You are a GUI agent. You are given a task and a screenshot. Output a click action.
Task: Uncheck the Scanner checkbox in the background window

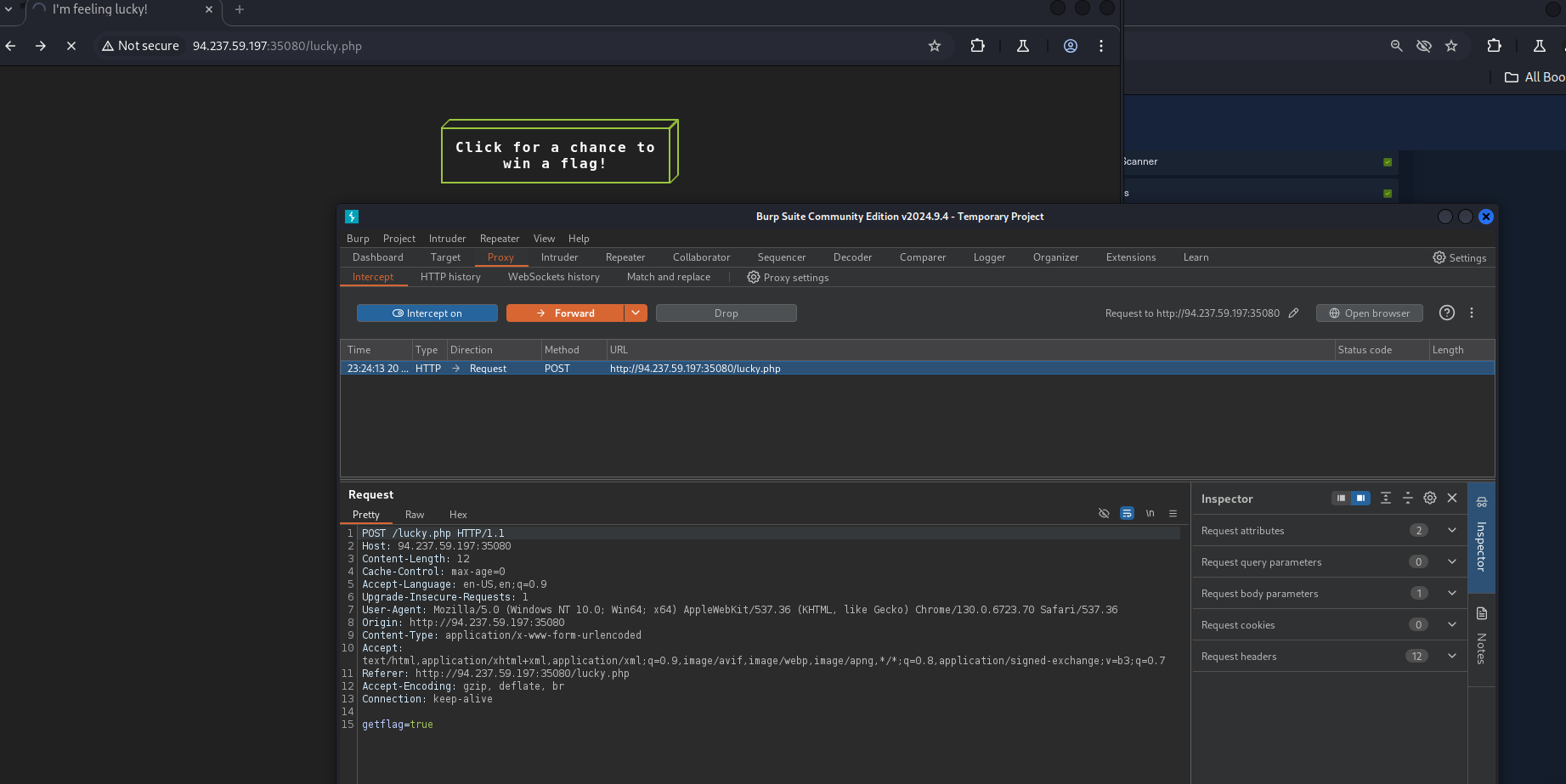1386,161
